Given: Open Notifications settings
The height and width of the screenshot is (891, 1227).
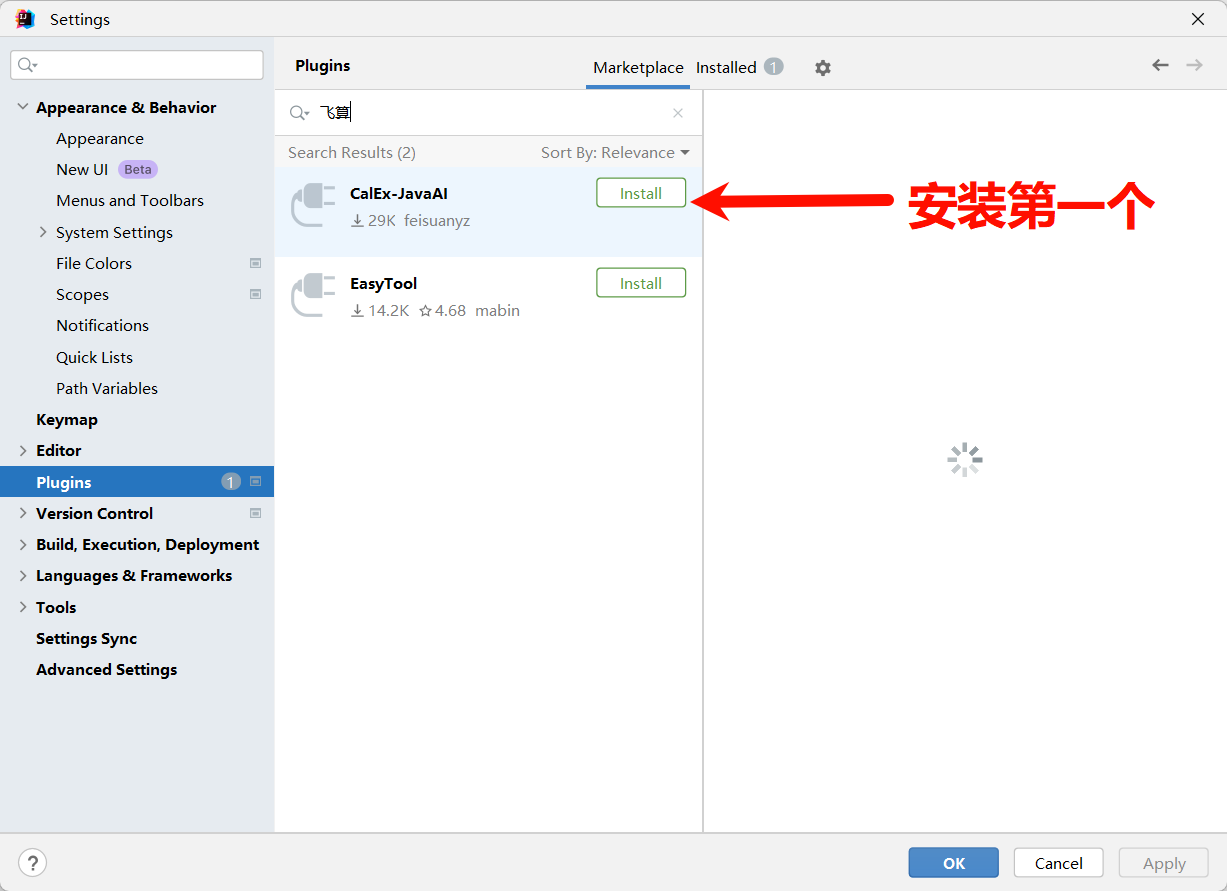Looking at the screenshot, I should 102,325.
